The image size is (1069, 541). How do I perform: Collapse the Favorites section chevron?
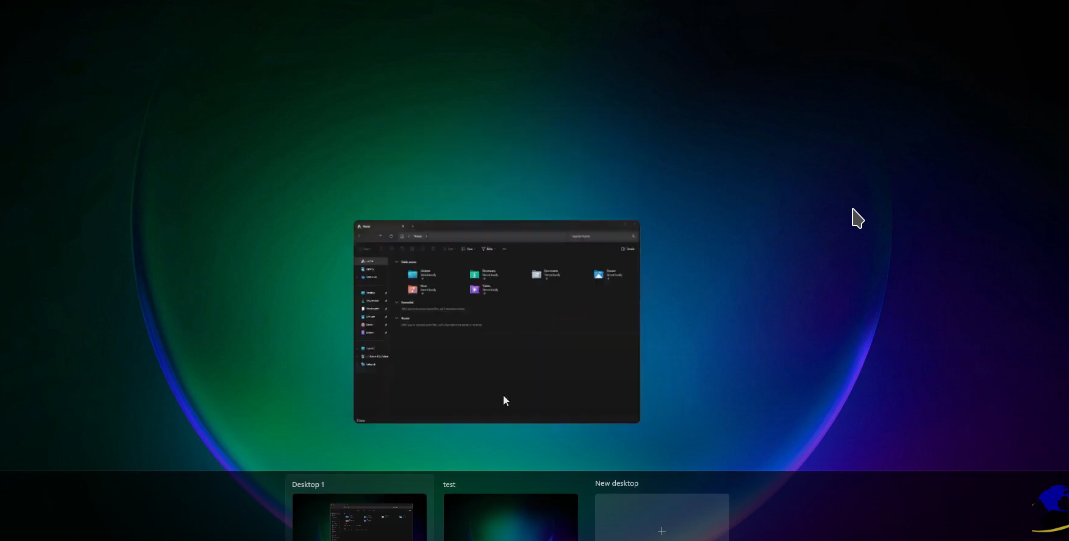tap(396, 302)
